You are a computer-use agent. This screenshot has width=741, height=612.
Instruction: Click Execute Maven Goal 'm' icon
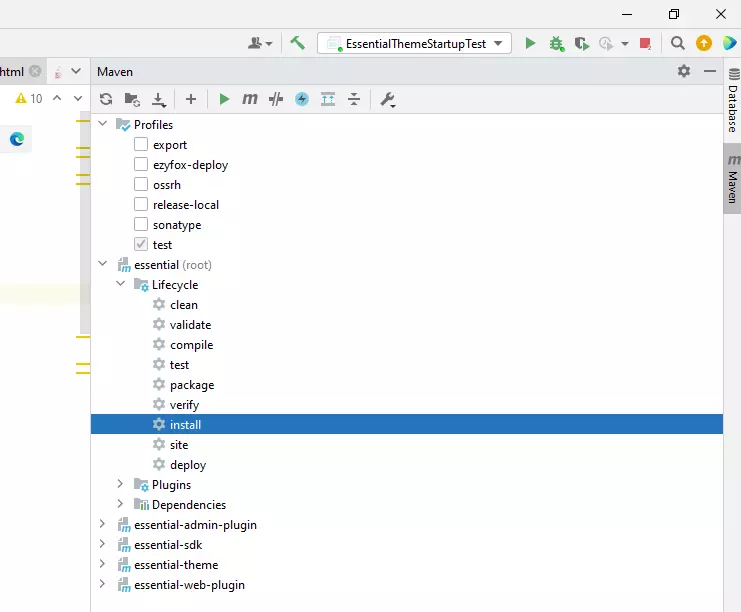(x=250, y=99)
